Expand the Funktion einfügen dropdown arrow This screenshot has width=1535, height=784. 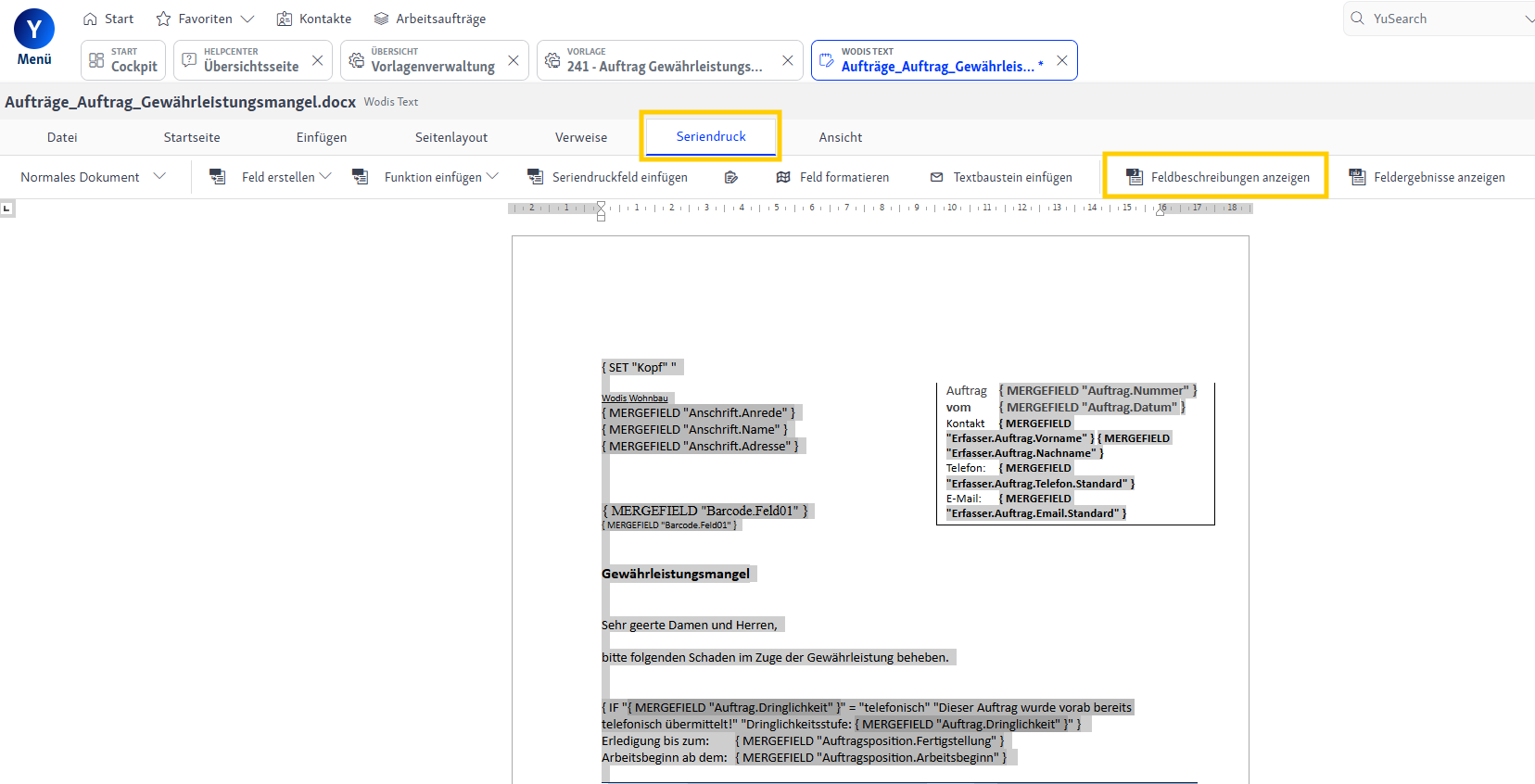[492, 176]
